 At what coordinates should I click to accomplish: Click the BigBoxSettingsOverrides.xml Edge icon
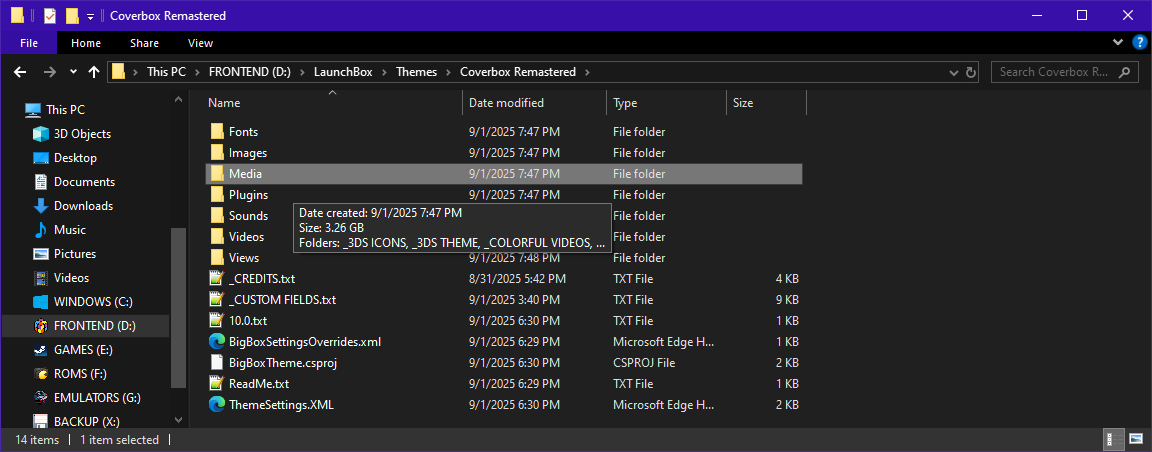216,342
